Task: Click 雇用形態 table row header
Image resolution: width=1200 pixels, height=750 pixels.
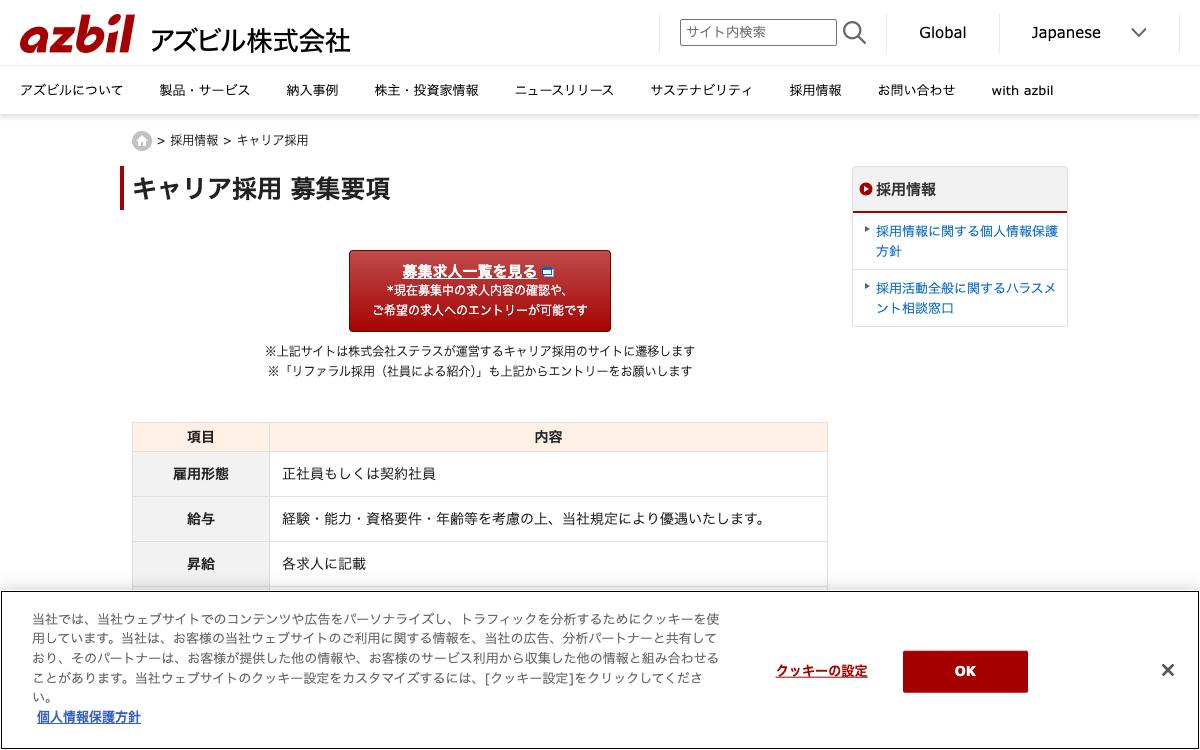Action: pos(201,474)
